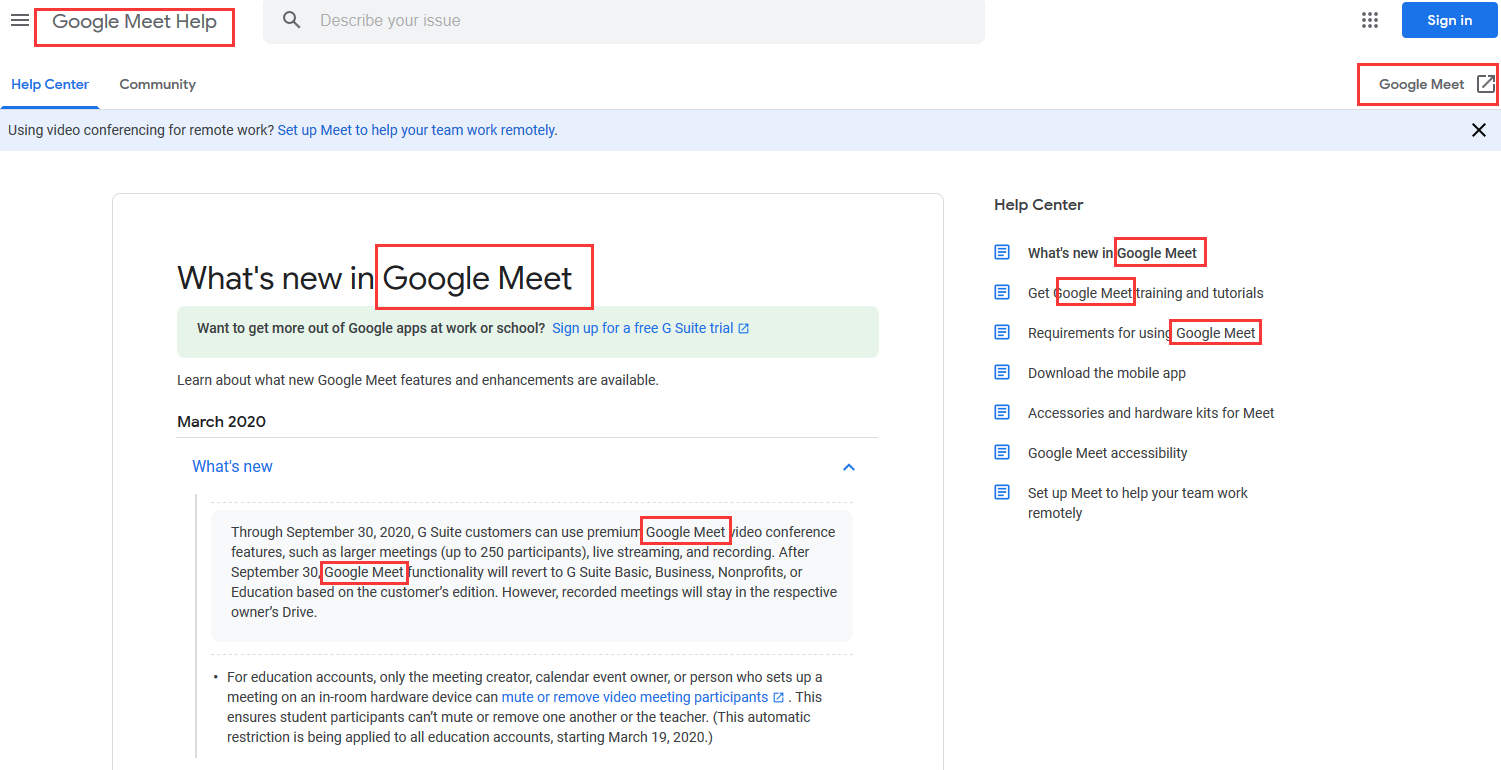Click the March 2020 heading
The height and width of the screenshot is (770, 1501).
tap(221, 421)
